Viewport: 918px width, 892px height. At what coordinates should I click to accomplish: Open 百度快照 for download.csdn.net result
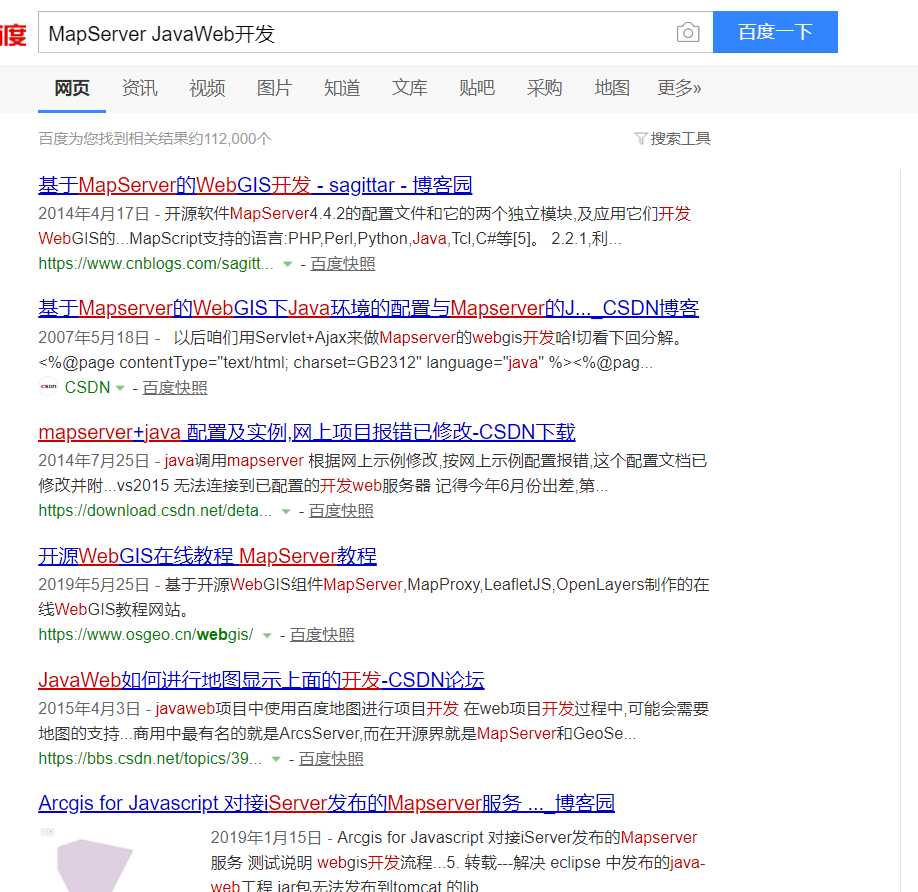click(x=341, y=510)
